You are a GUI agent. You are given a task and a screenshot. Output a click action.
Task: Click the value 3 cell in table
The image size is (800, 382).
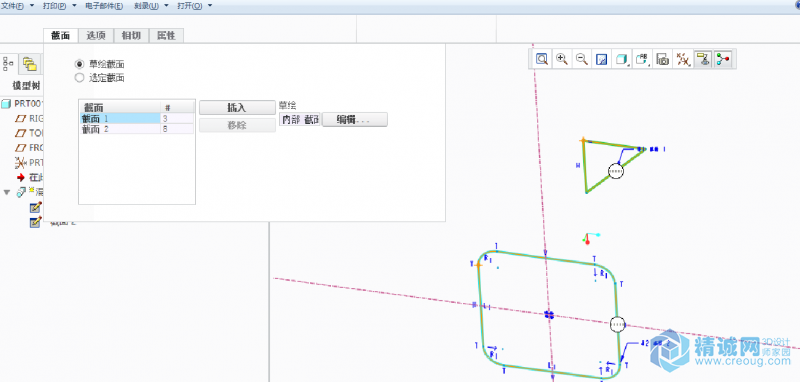point(177,118)
